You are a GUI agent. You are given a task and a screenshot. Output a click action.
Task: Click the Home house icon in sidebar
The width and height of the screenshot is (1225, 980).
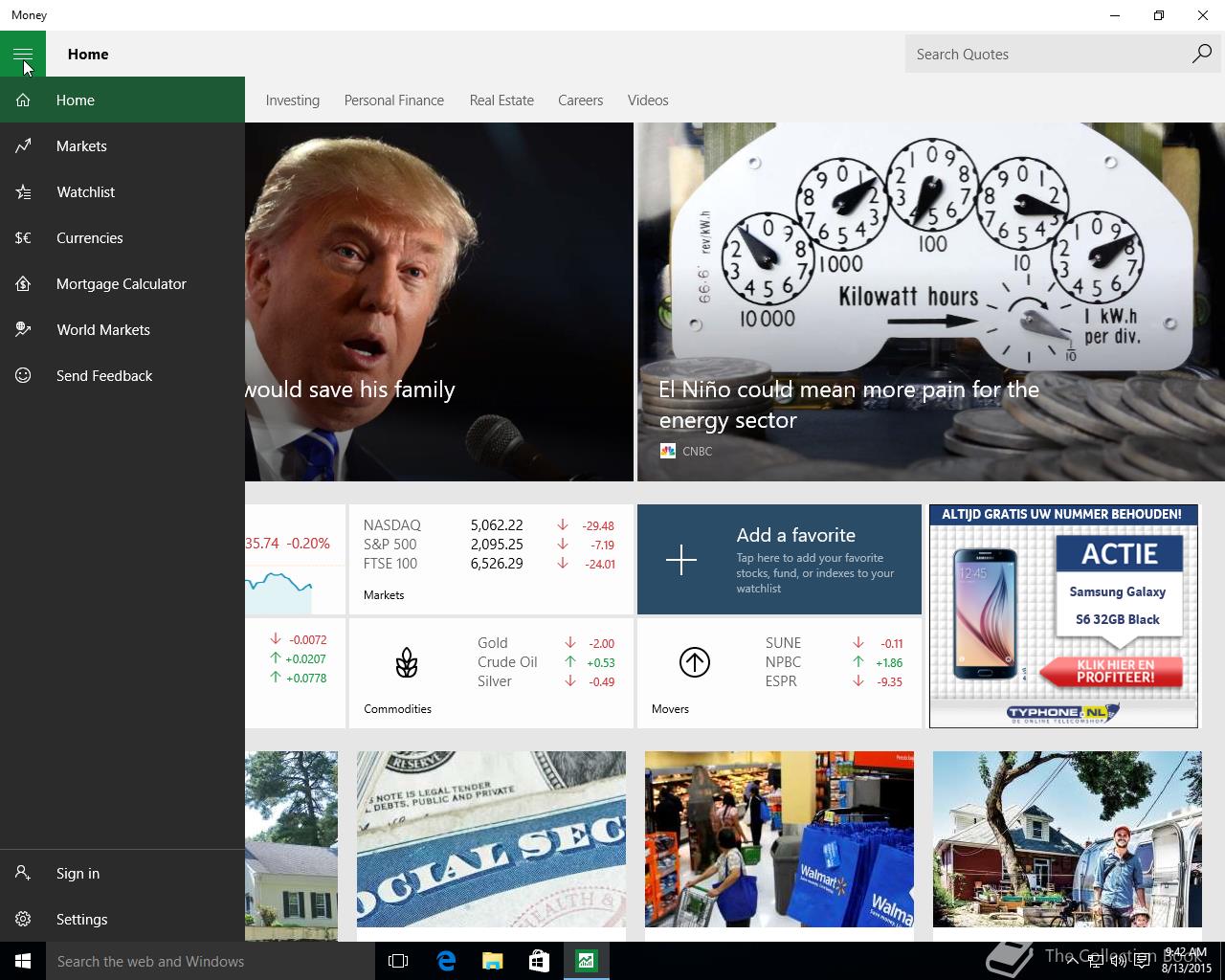click(23, 100)
